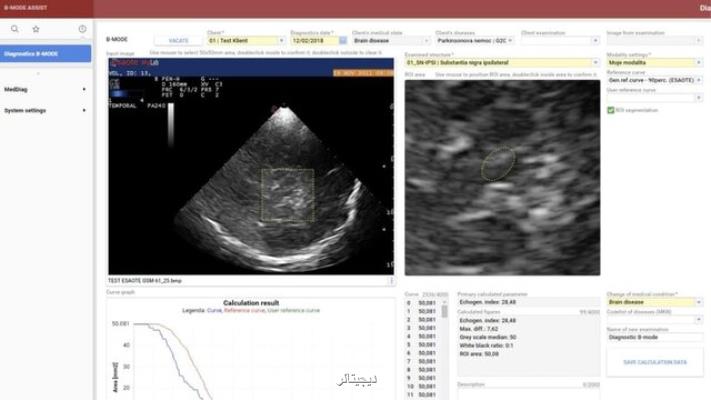Expand the System settings menu section
Viewport: 711px width, 400px height.
(x=45, y=110)
